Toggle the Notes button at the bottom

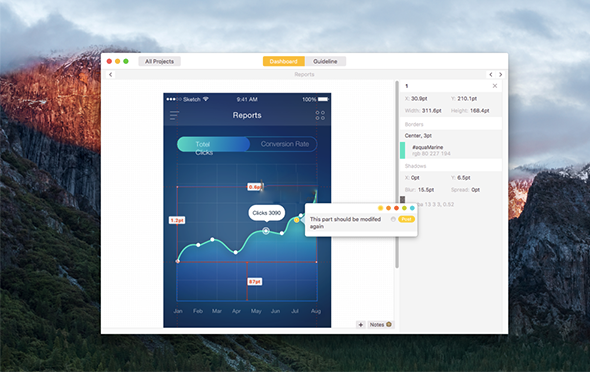380,325
